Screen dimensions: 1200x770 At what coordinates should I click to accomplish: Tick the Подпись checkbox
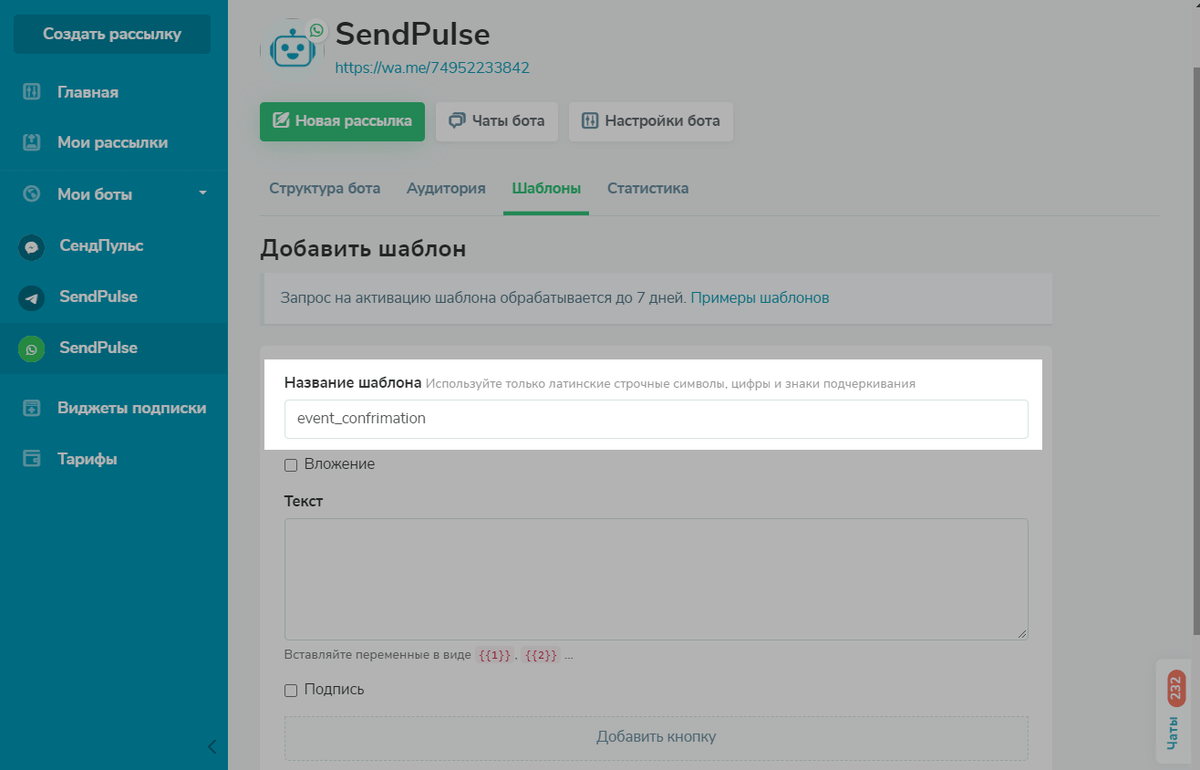coord(291,690)
